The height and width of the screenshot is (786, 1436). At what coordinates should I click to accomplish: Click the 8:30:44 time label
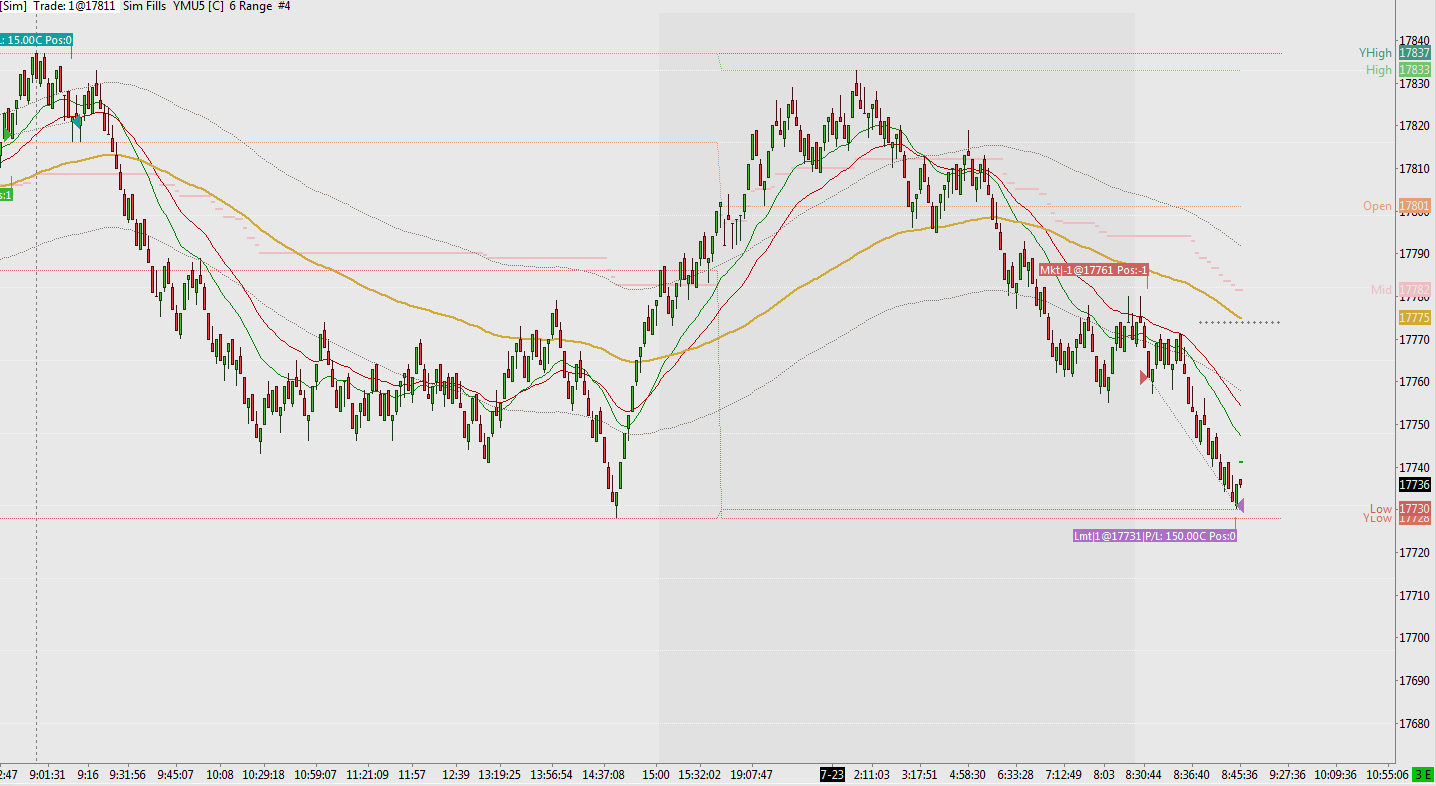point(1143,775)
